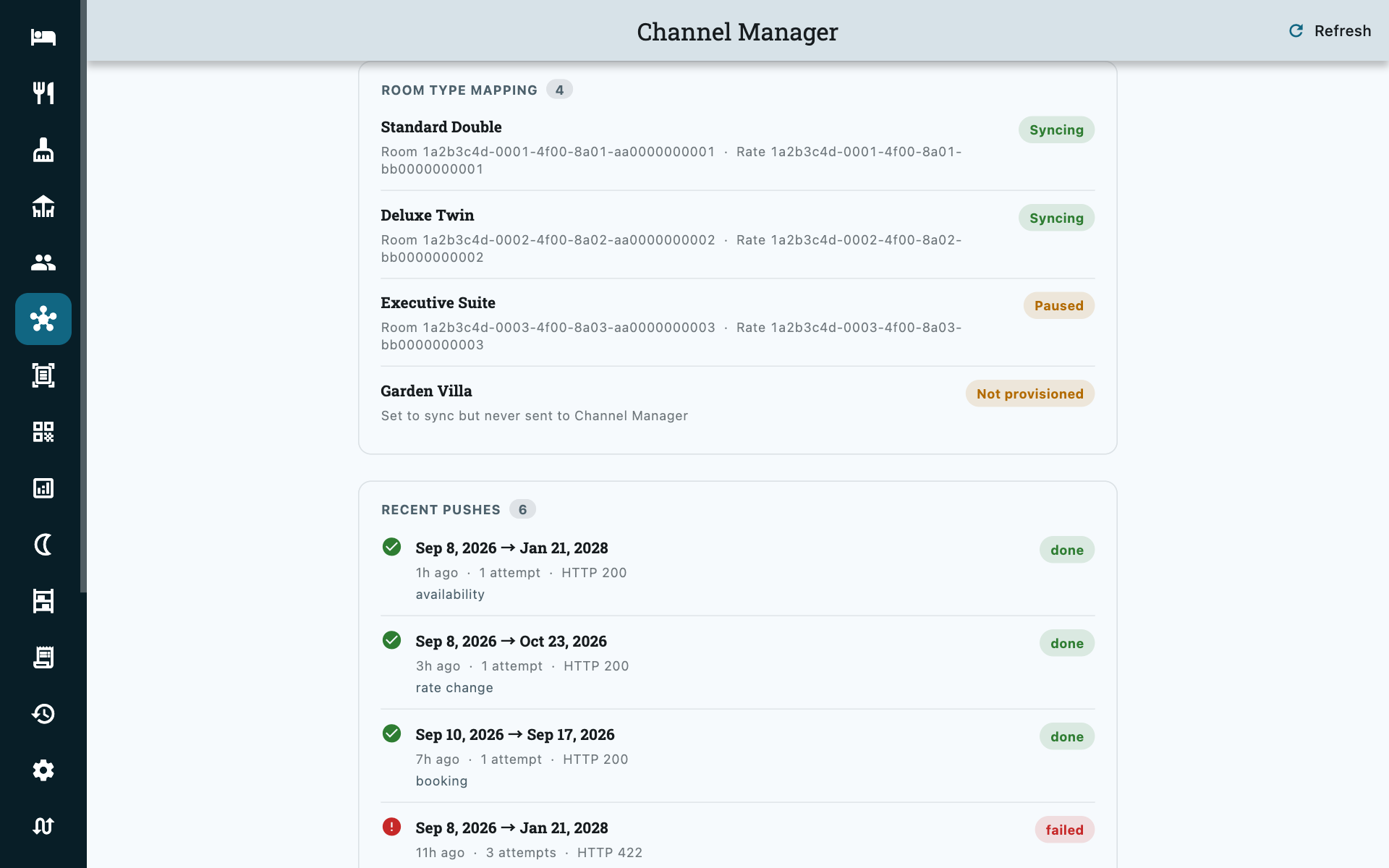Click the Standard Double room and rate IDs
Screen dimensions: 1389x868
[671, 161]
